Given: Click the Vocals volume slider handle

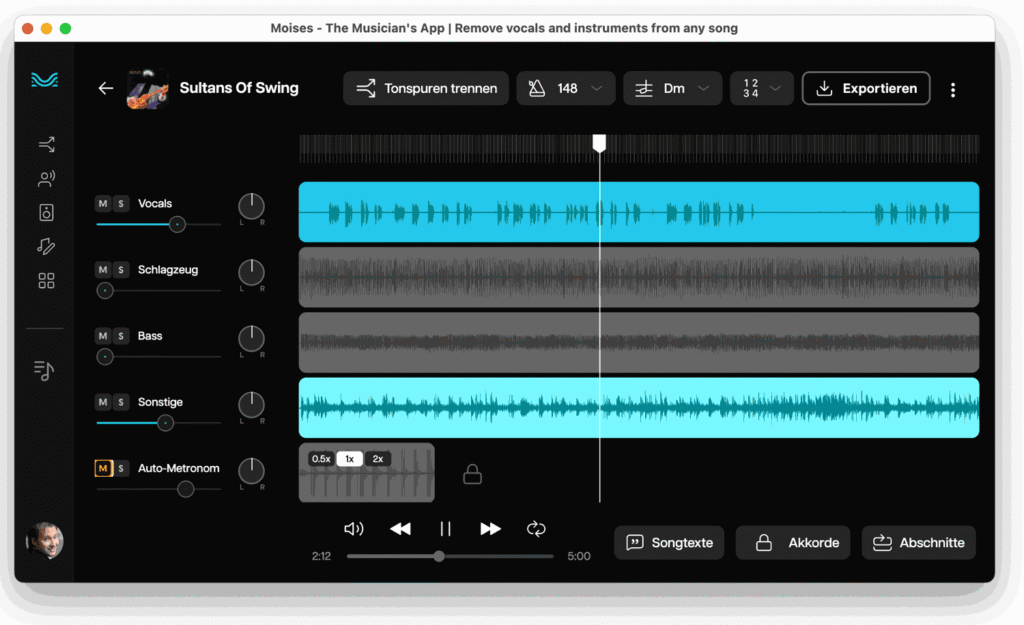Looking at the screenshot, I should [x=177, y=225].
